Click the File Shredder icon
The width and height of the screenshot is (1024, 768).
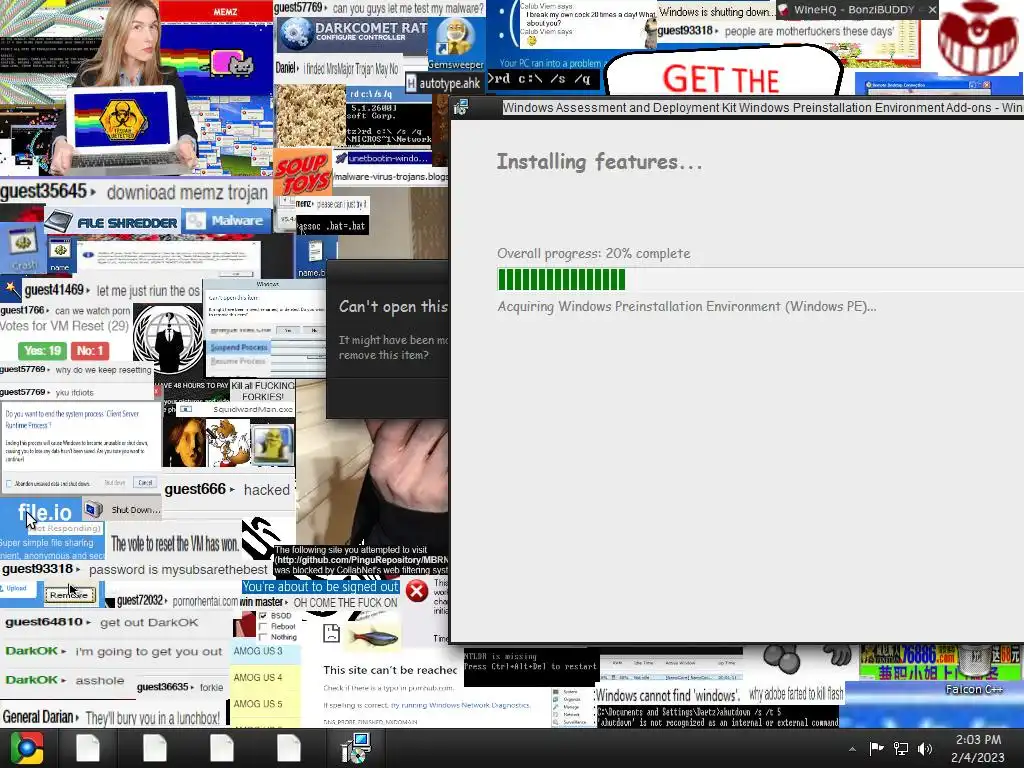point(59,221)
